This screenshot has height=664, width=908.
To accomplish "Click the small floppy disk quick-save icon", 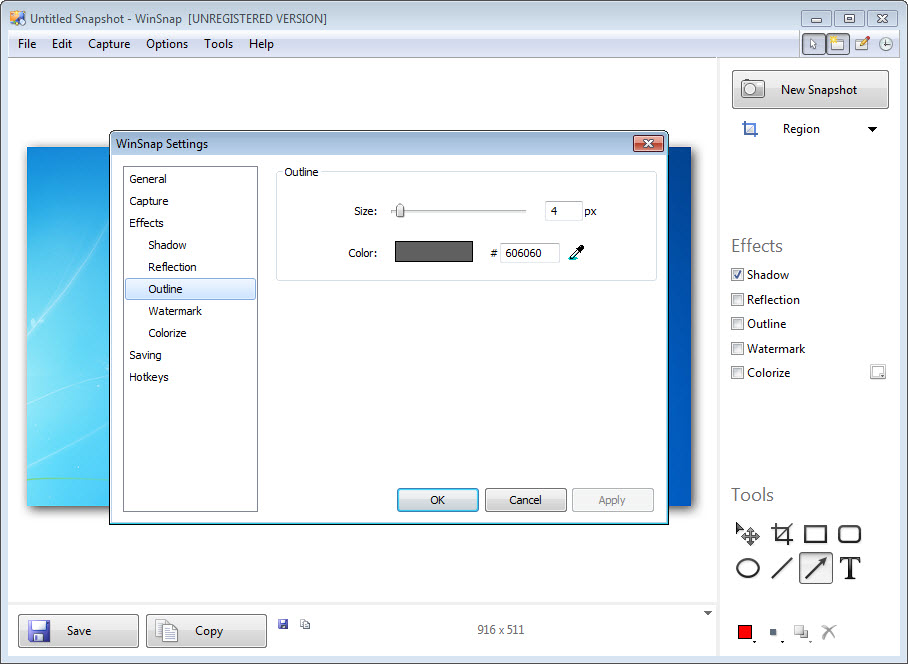I will coord(283,624).
